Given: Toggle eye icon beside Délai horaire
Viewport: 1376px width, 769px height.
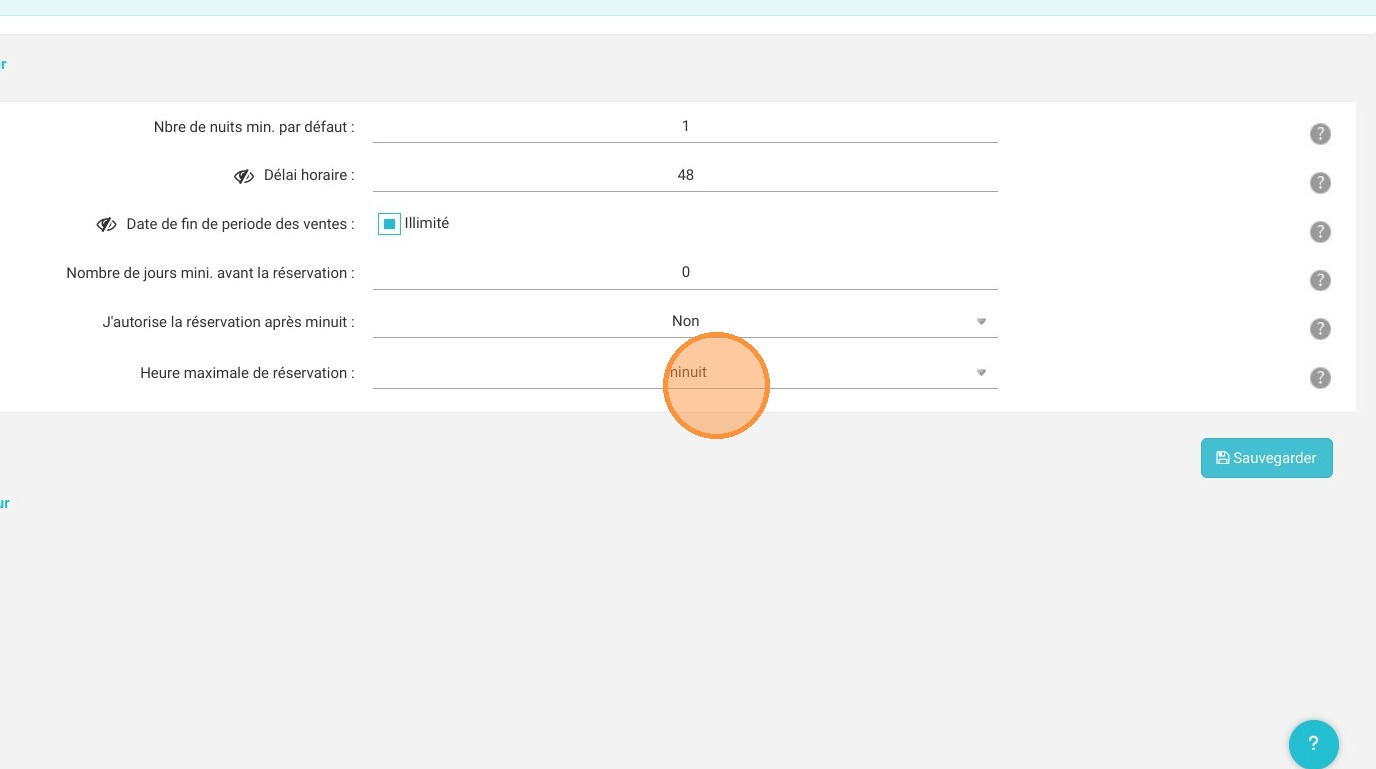Looking at the screenshot, I should pyautogui.click(x=244, y=176).
